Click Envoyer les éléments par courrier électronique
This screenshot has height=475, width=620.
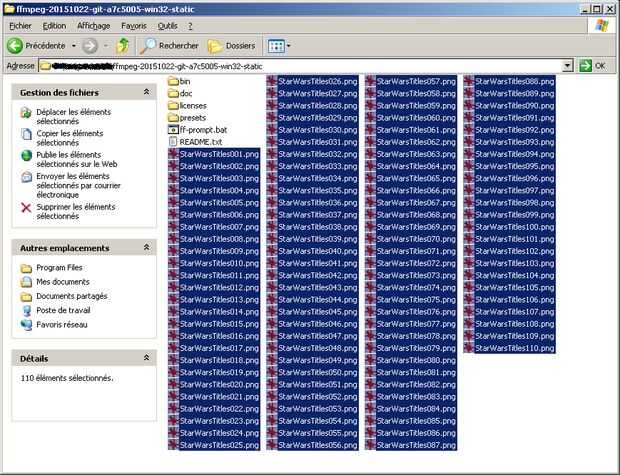(78, 185)
